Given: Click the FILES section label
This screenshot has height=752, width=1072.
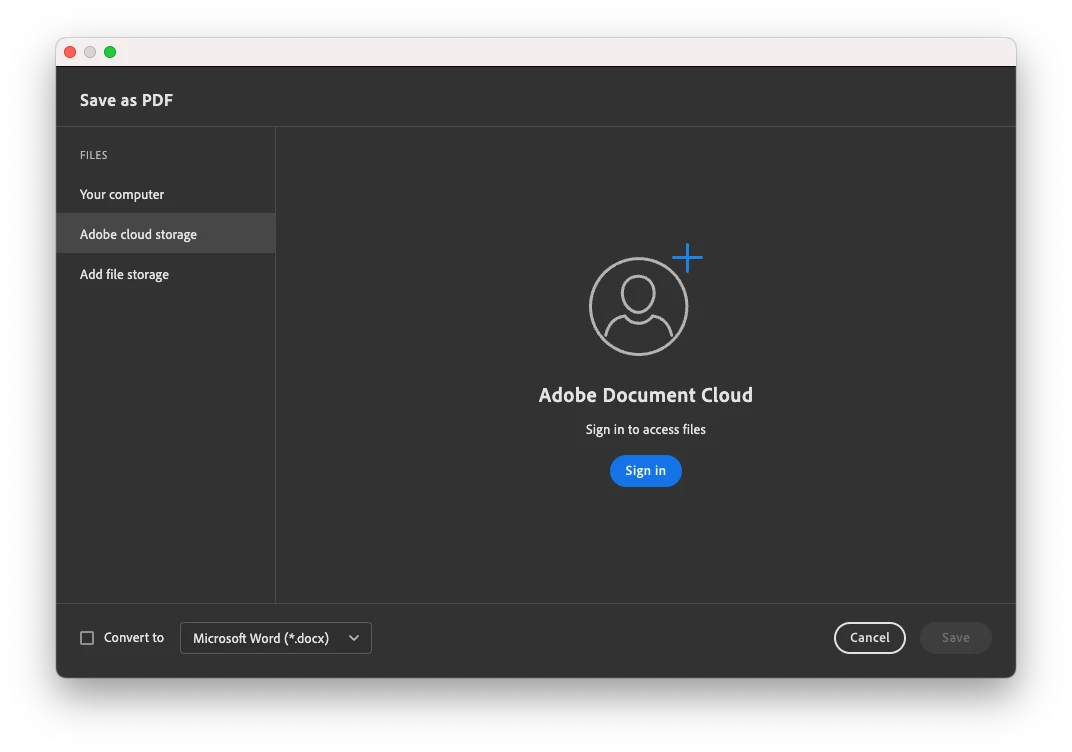Looking at the screenshot, I should [x=94, y=155].
